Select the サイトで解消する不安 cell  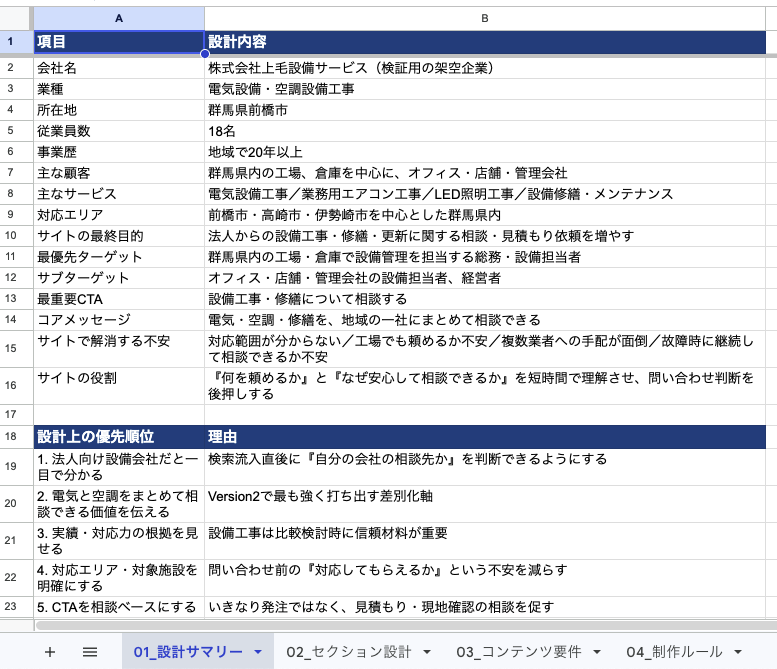pyautogui.click(x=119, y=348)
